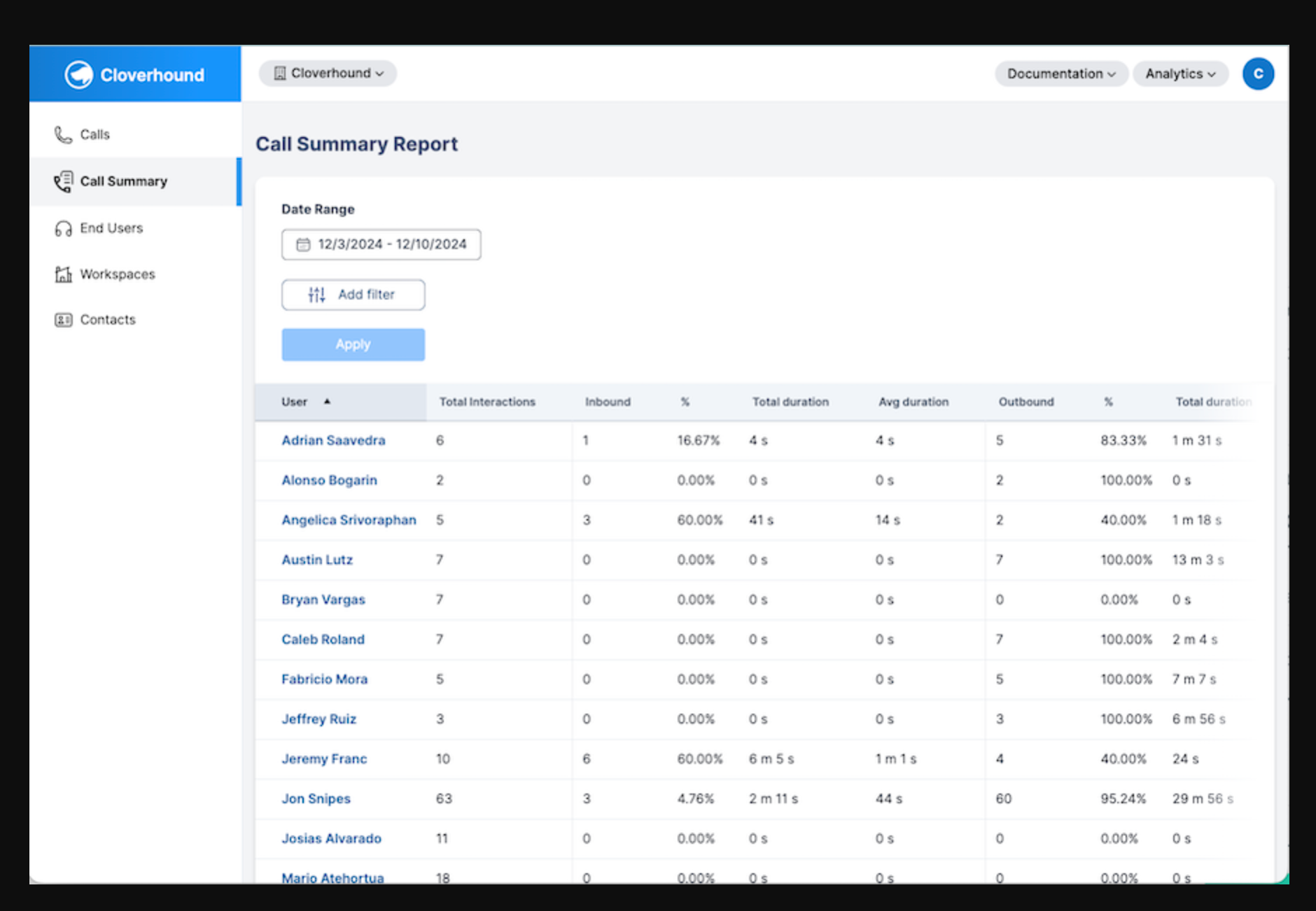Viewport: 1316px width, 911px height.
Task: Expand the Analytics dropdown
Action: pyautogui.click(x=1180, y=73)
